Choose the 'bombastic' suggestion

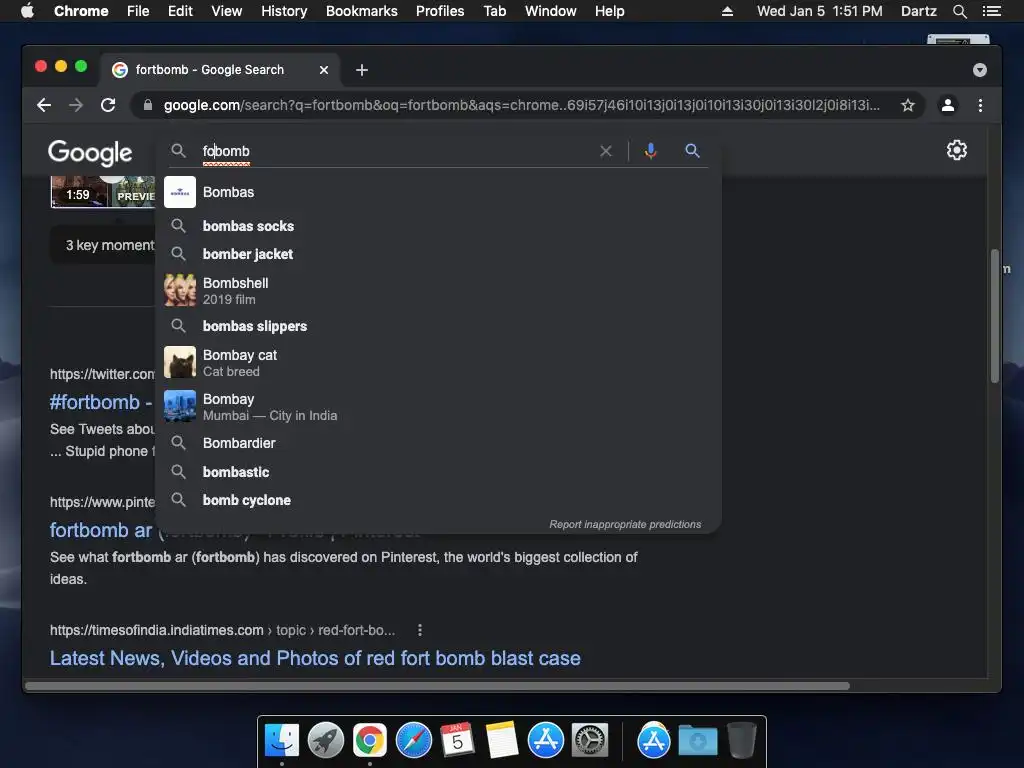coord(438,472)
